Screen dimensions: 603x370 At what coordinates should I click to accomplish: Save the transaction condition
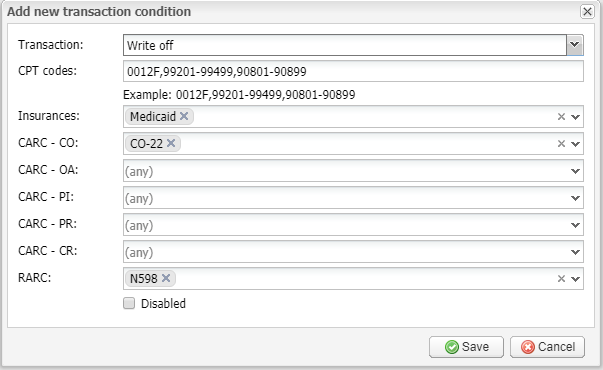tap(466, 347)
